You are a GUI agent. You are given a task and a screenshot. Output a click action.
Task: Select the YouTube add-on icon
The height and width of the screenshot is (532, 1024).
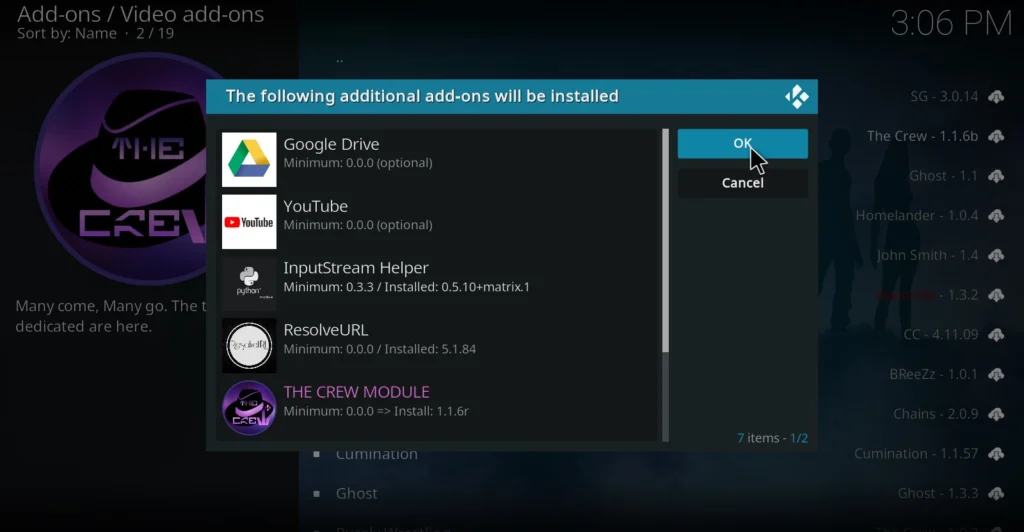tap(249, 222)
